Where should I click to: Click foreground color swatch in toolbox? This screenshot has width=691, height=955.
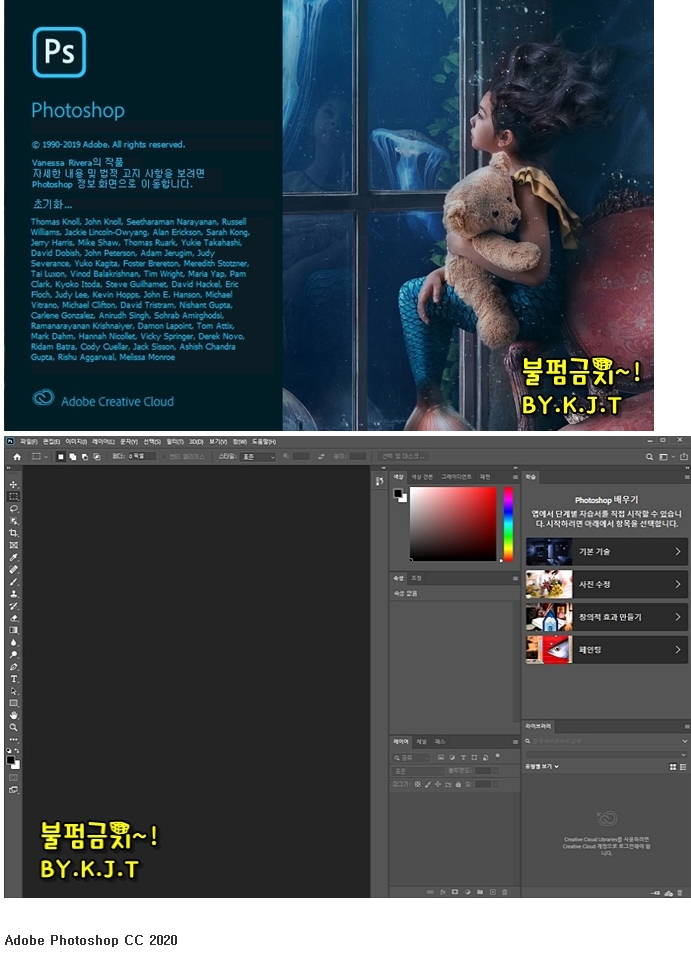(10, 760)
